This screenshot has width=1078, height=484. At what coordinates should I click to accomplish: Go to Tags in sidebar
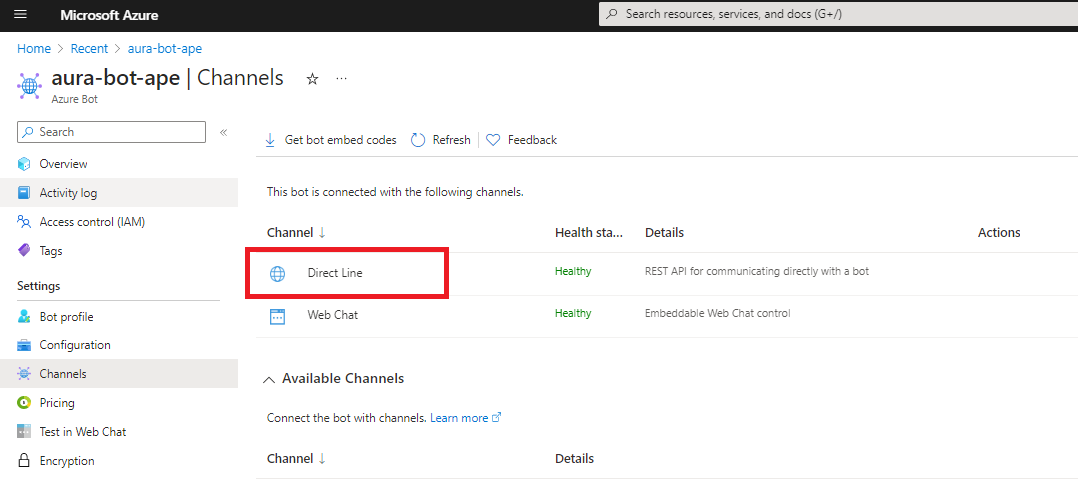(x=51, y=250)
